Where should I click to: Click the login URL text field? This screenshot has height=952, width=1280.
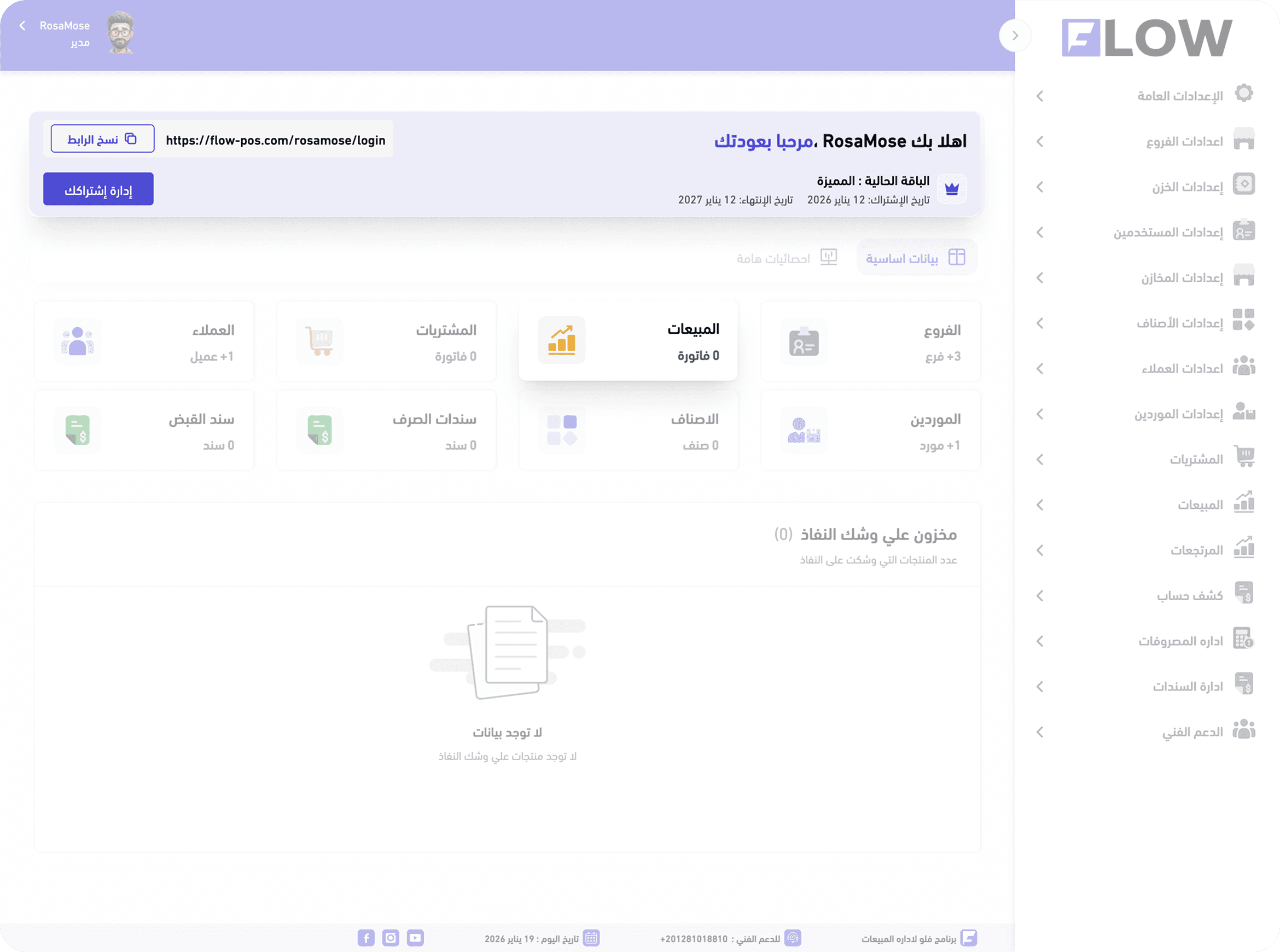coord(275,140)
